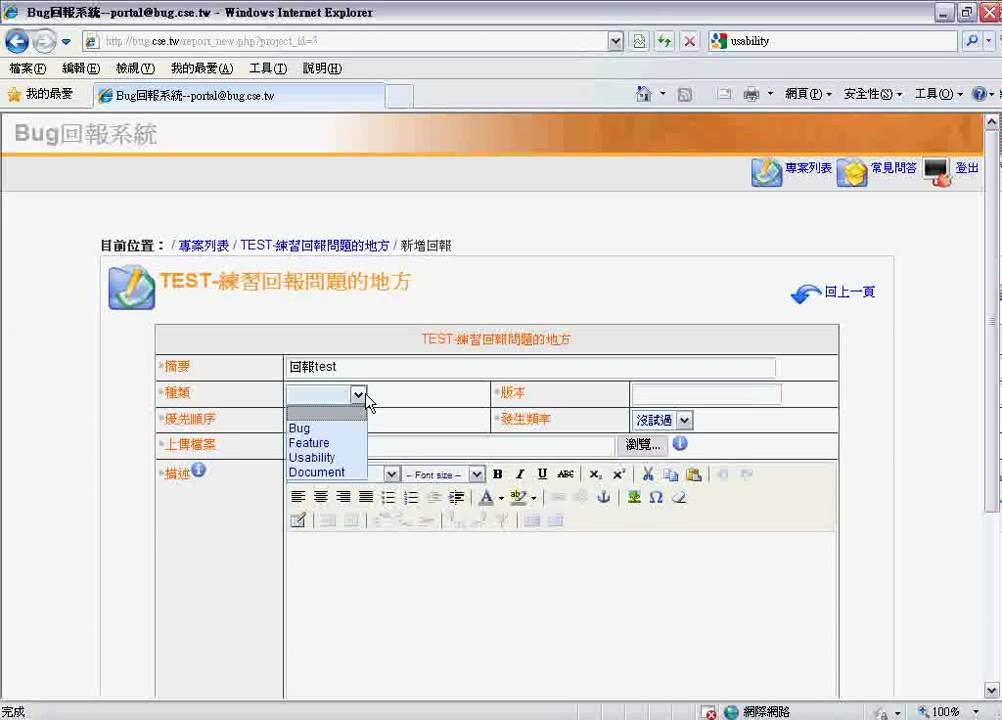Refresh the page in Internet Explorer

665,42
